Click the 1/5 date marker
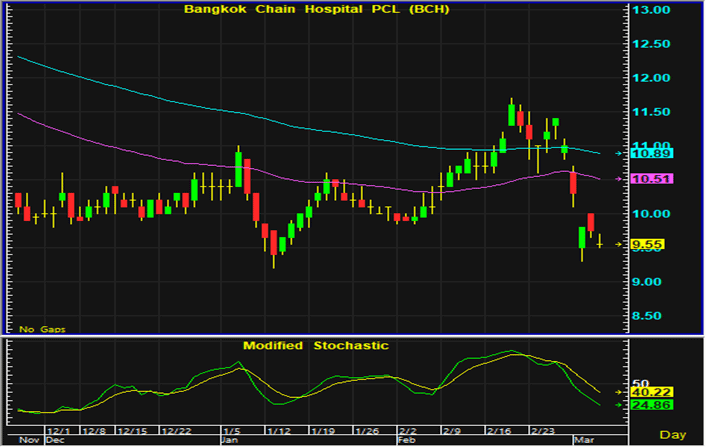The height and width of the screenshot is (447, 706). [x=233, y=431]
